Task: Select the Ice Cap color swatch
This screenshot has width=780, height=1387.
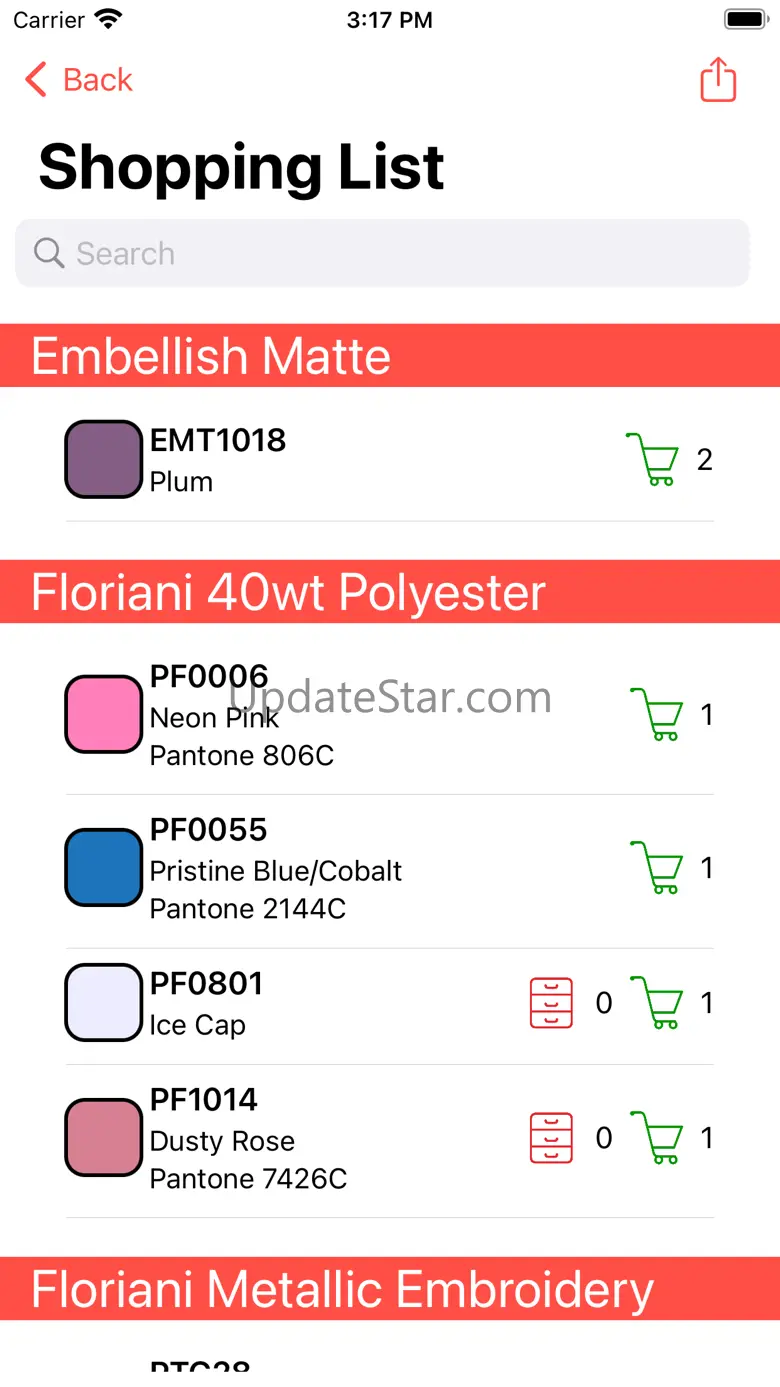Action: pyautogui.click(x=103, y=1002)
